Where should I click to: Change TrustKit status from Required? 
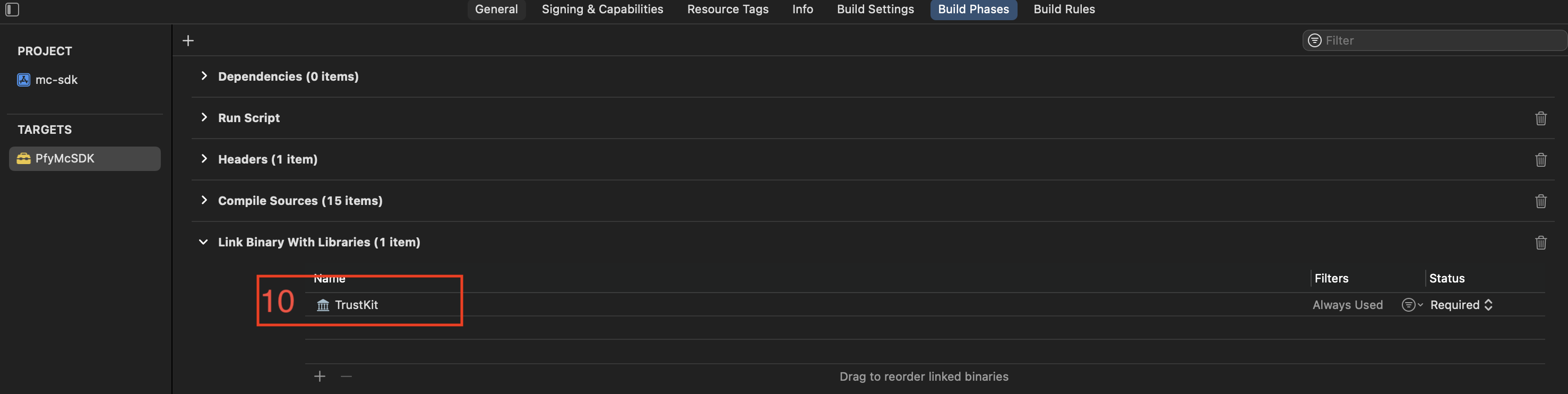coord(1461,305)
